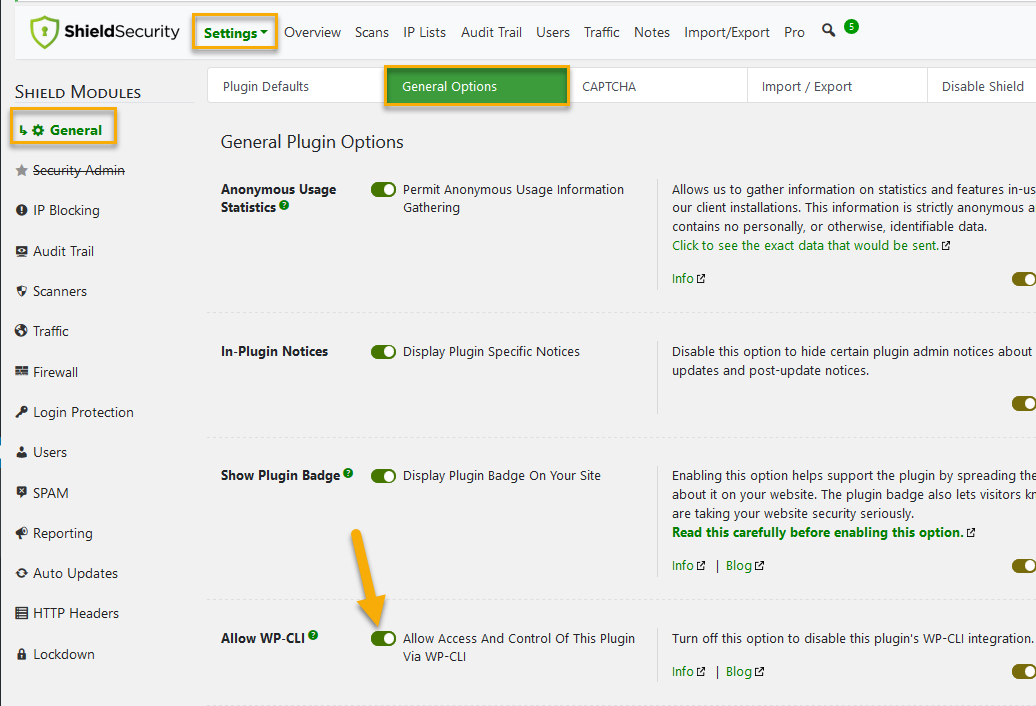Viewport: 1036px width, 706px height.
Task: Click the ShieldSecurity shield logo
Action: (x=44, y=32)
